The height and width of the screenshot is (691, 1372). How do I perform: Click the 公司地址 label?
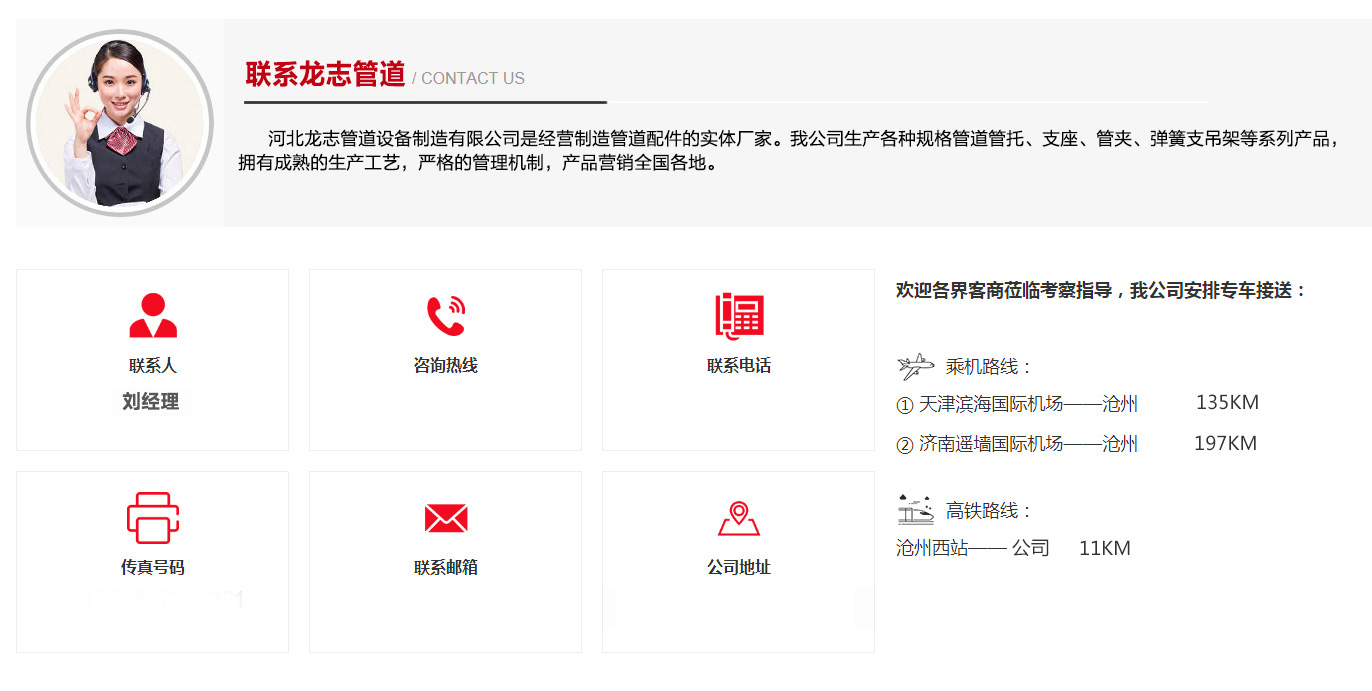pos(739,567)
